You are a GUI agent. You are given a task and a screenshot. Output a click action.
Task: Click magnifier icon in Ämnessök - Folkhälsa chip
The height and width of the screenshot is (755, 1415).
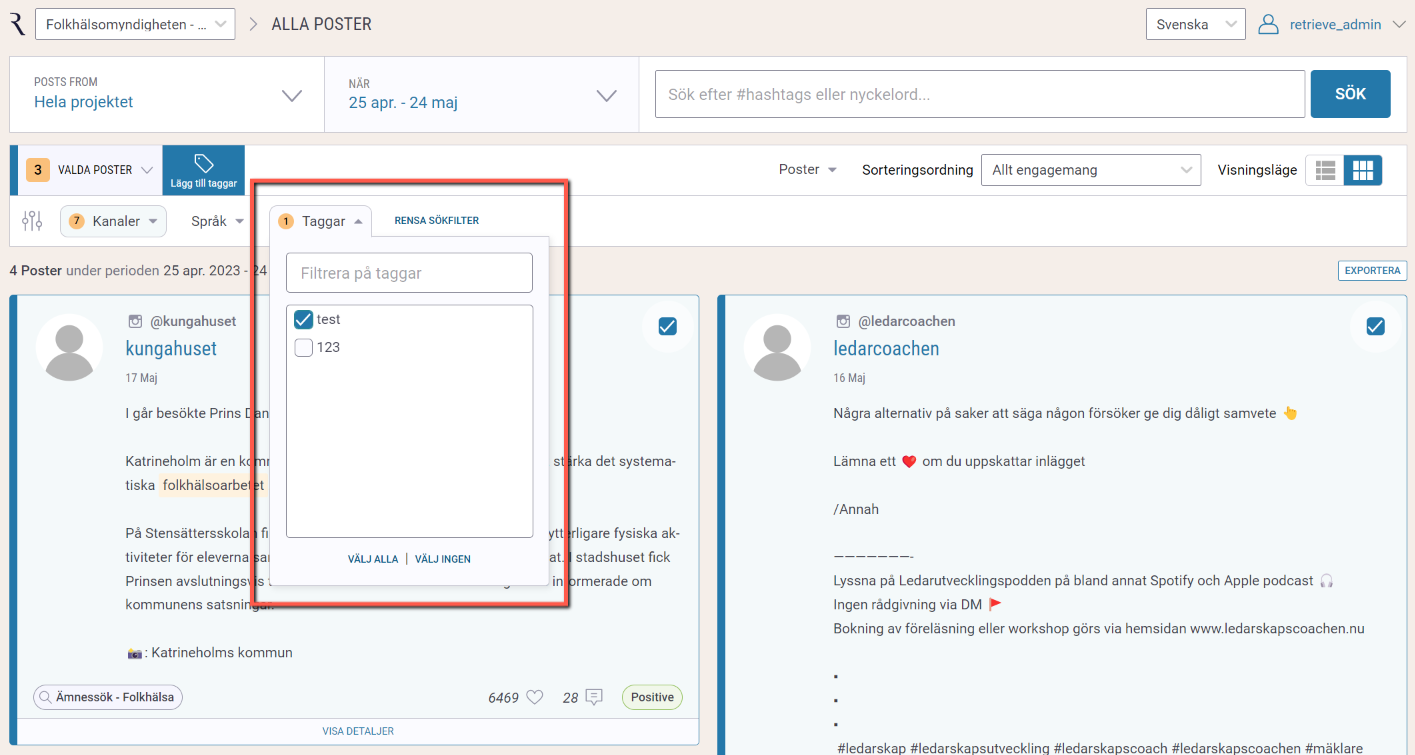[44, 697]
